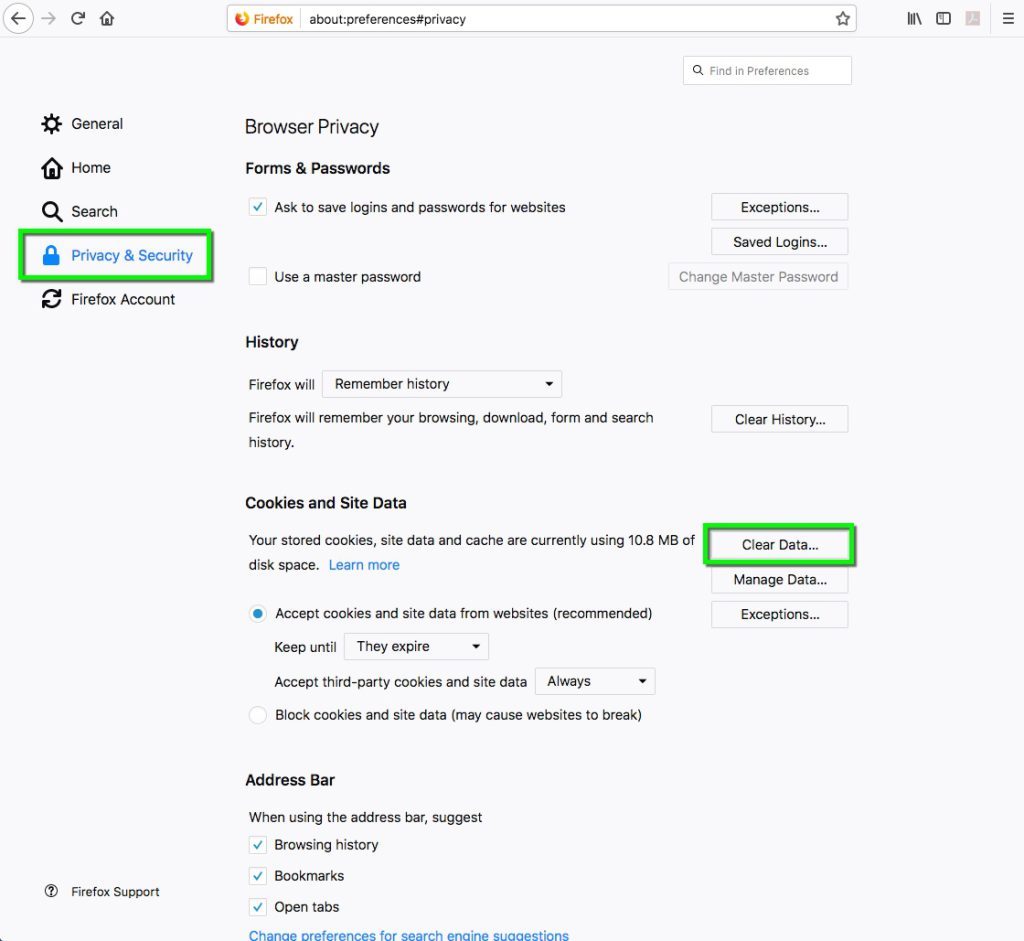Open third-party cookies Always dropdown
Screen dimensions: 1024x941
point(595,682)
